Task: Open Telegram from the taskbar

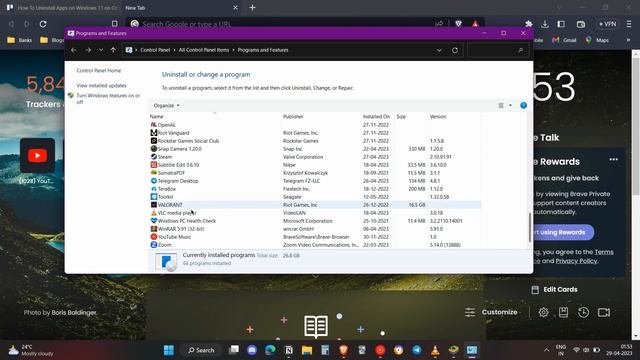Action: (x=417, y=350)
